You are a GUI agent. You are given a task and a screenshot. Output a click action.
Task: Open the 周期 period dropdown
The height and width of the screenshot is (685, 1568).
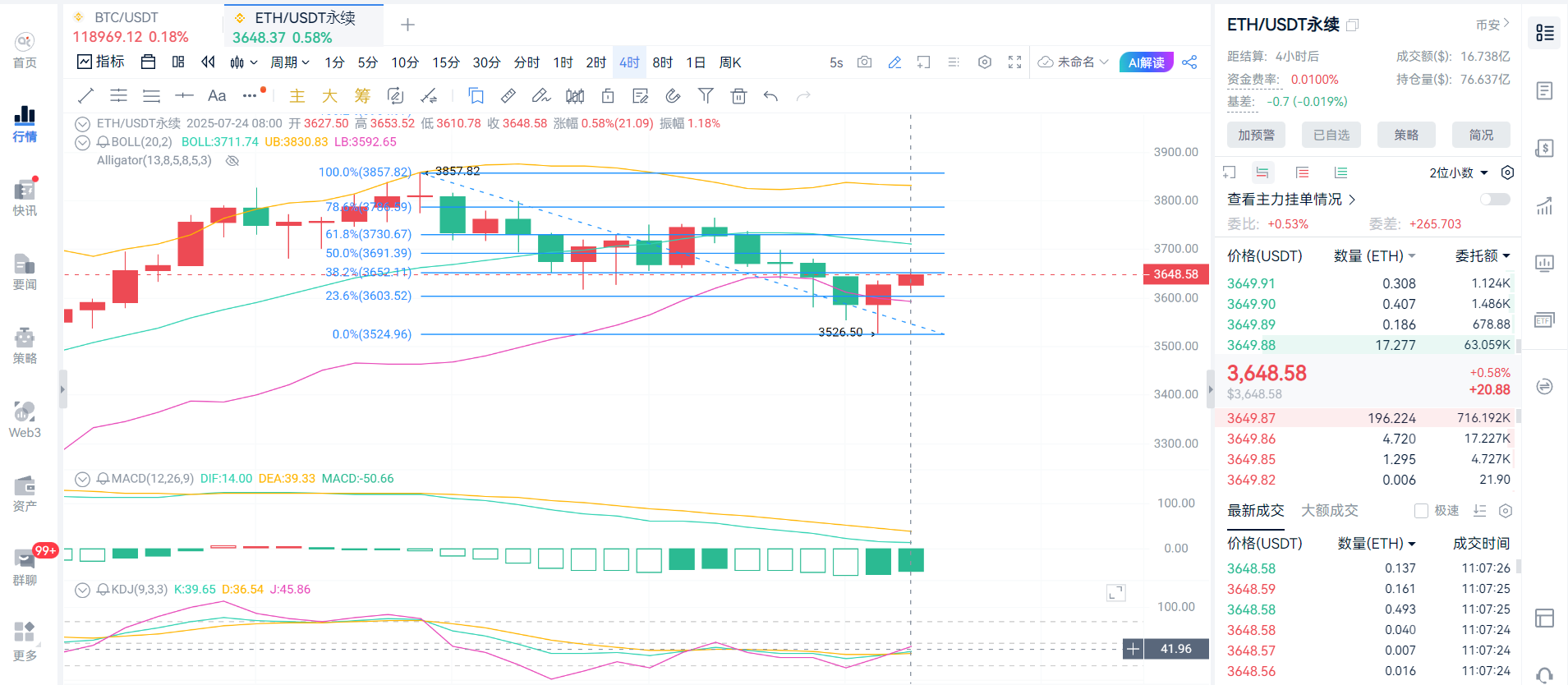pos(289,62)
